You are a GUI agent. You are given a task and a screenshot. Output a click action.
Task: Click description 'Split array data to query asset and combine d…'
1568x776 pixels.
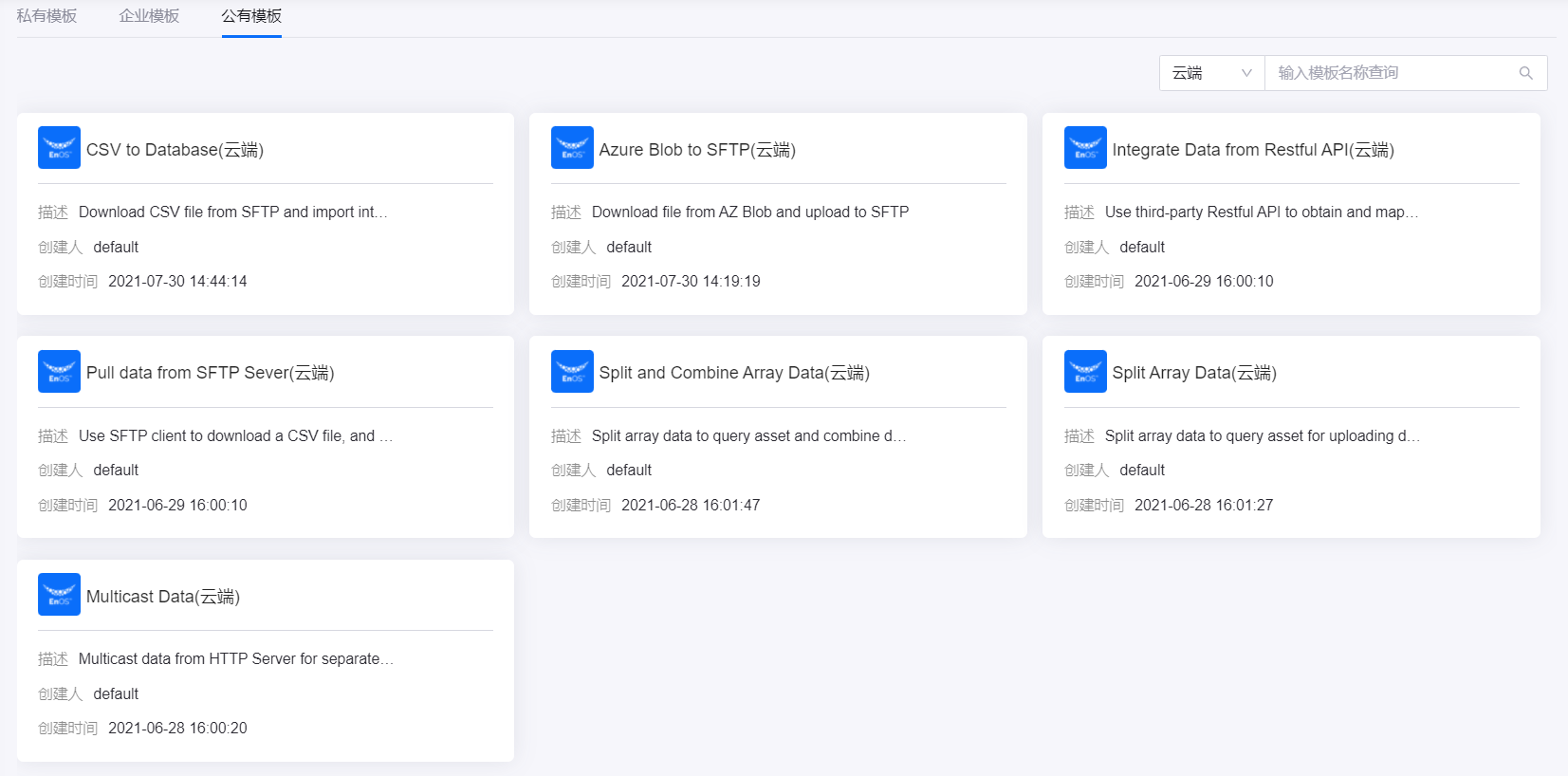point(749,436)
